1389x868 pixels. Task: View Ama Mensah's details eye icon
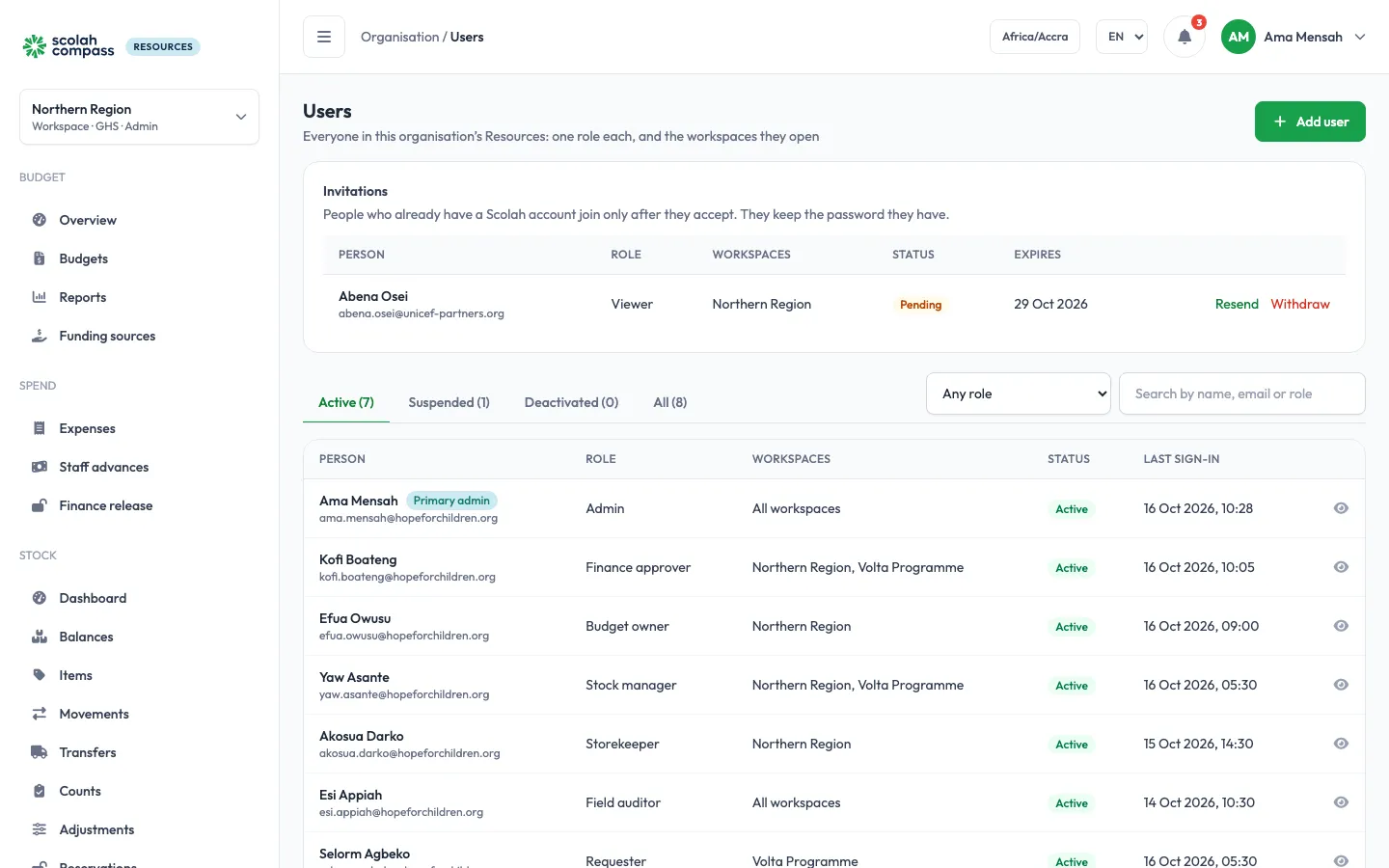pos(1341,508)
